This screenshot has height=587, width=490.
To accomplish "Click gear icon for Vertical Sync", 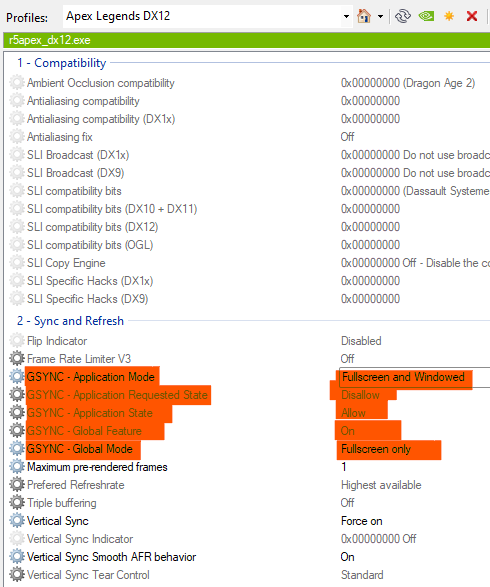I will (x=17, y=521).
